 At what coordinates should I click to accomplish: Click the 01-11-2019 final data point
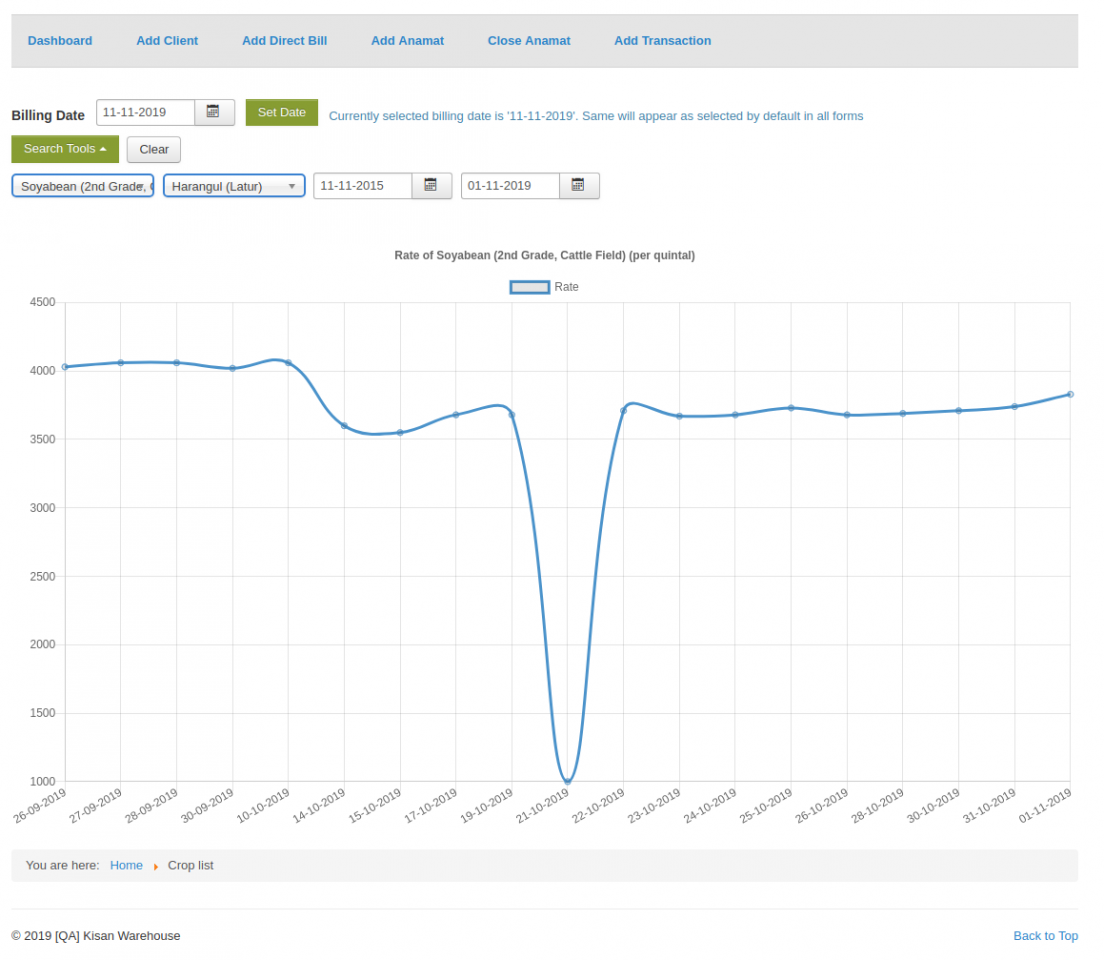(1069, 394)
